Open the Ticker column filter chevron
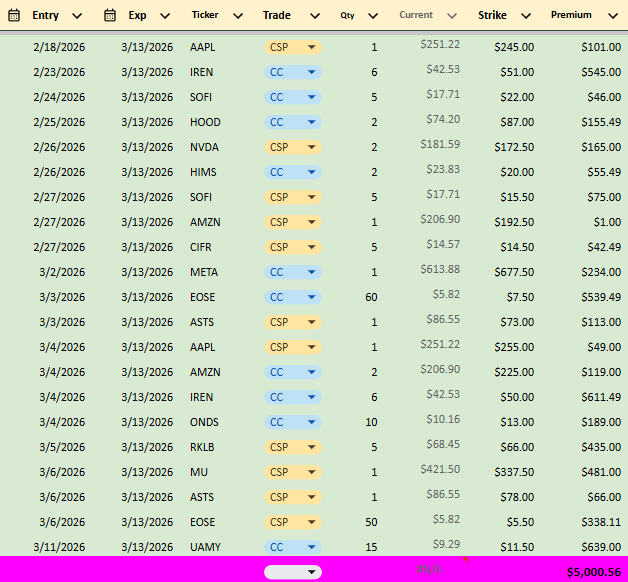The width and height of the screenshot is (628, 582). (x=238, y=16)
